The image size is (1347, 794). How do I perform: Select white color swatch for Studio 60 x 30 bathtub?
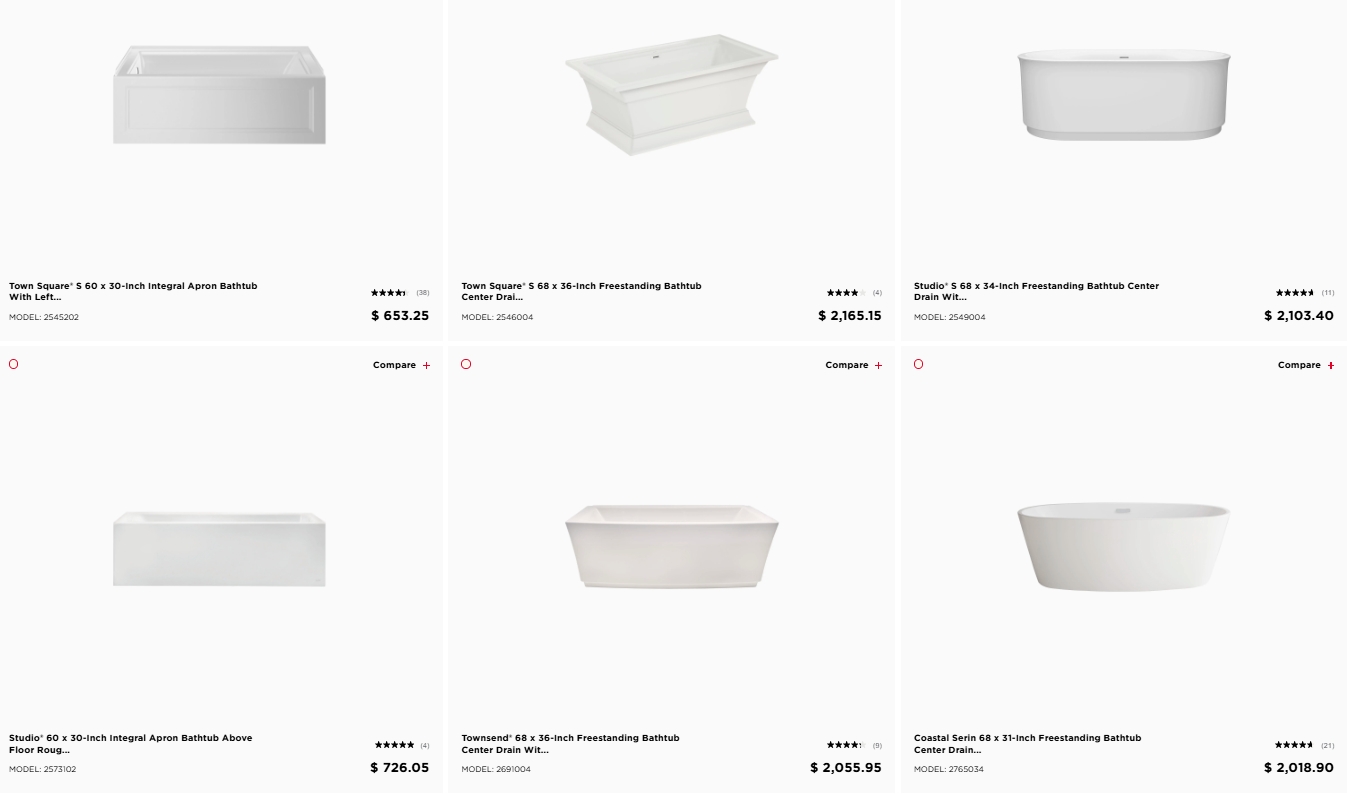[13, 364]
